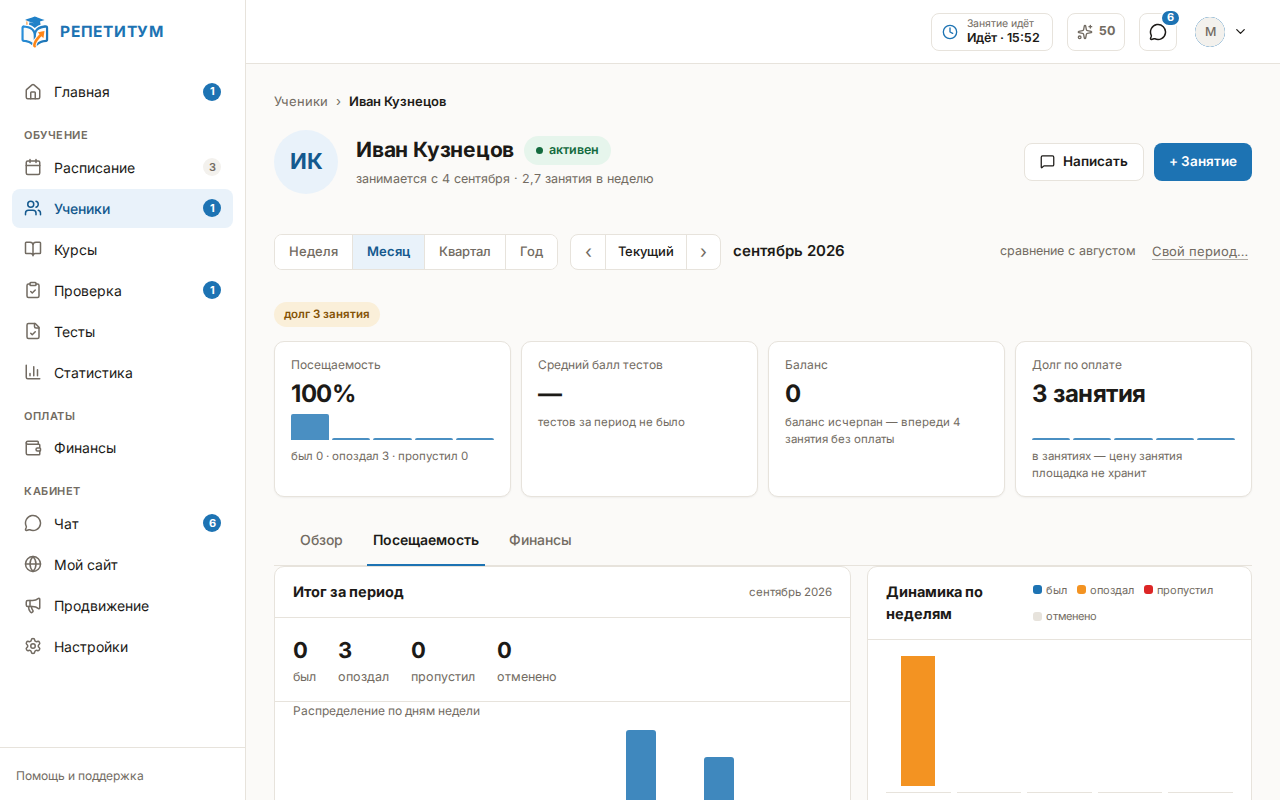Viewport: 1280px width, 800px height.
Task: Open Главная via its home icon
Action: click(x=33, y=92)
